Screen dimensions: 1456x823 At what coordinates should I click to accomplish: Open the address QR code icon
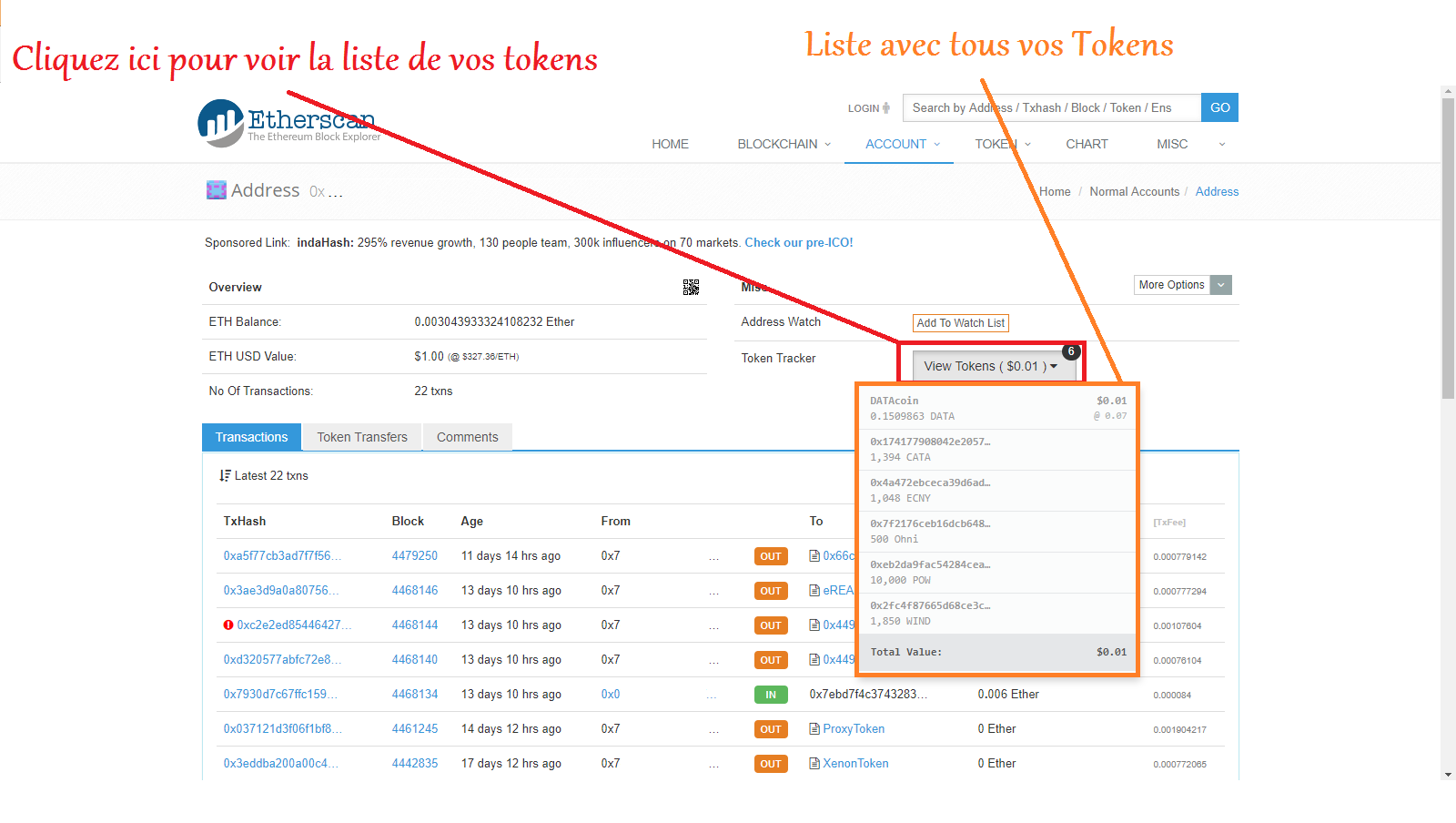[691, 288]
